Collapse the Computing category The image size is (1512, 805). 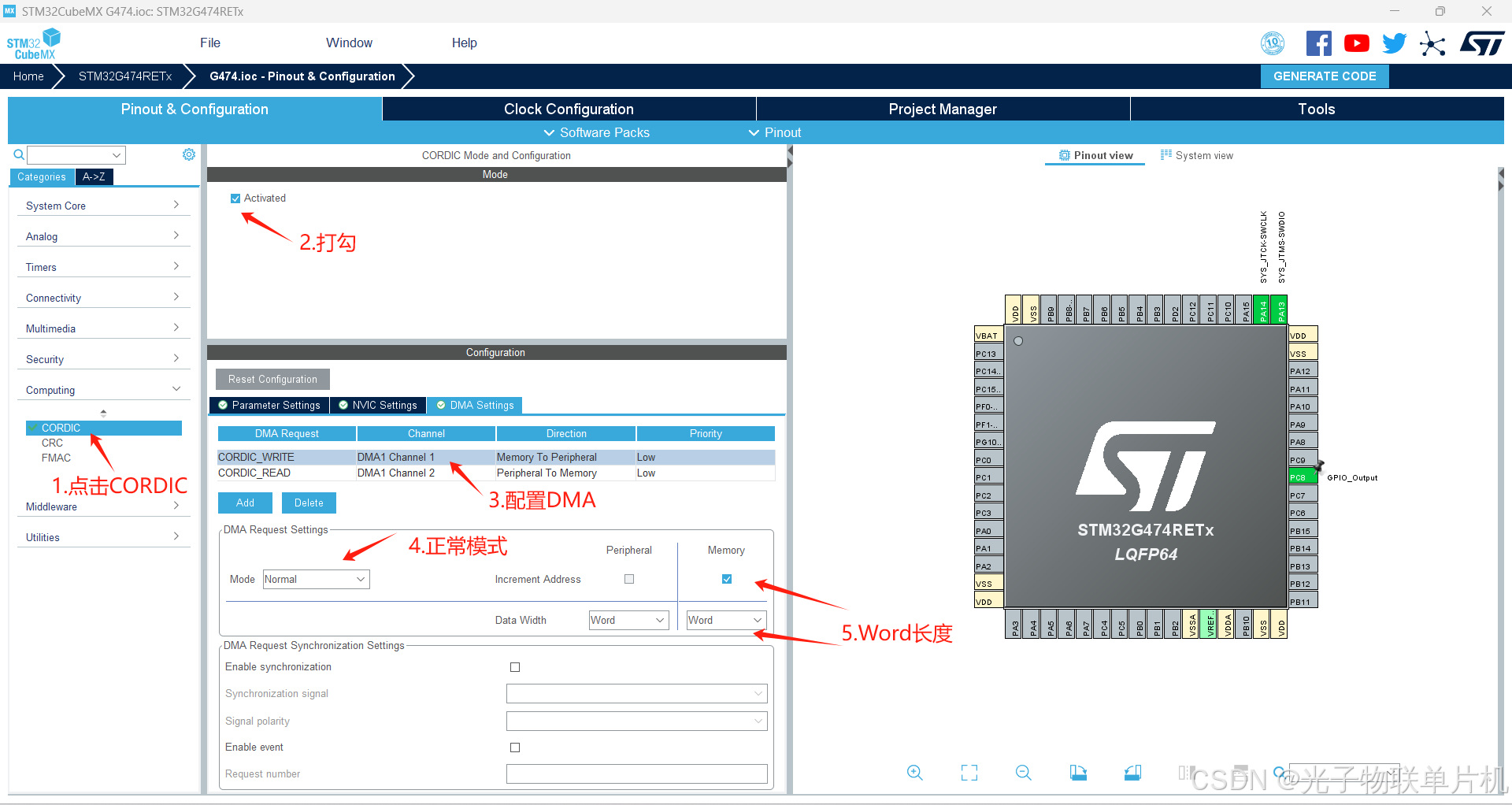(103, 390)
